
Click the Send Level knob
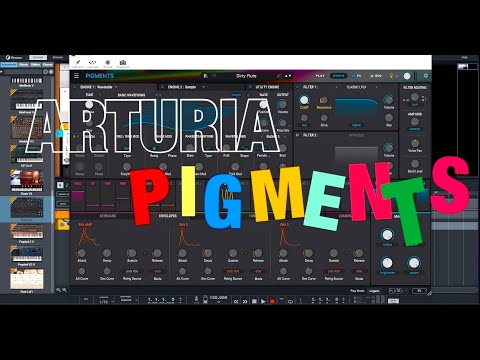415,164
